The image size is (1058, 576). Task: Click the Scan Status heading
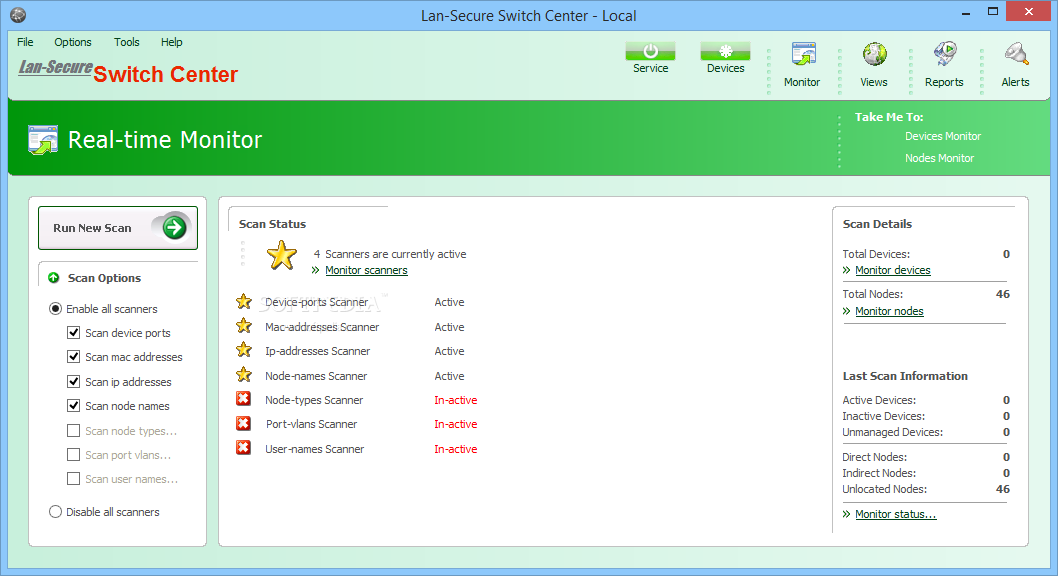272,224
